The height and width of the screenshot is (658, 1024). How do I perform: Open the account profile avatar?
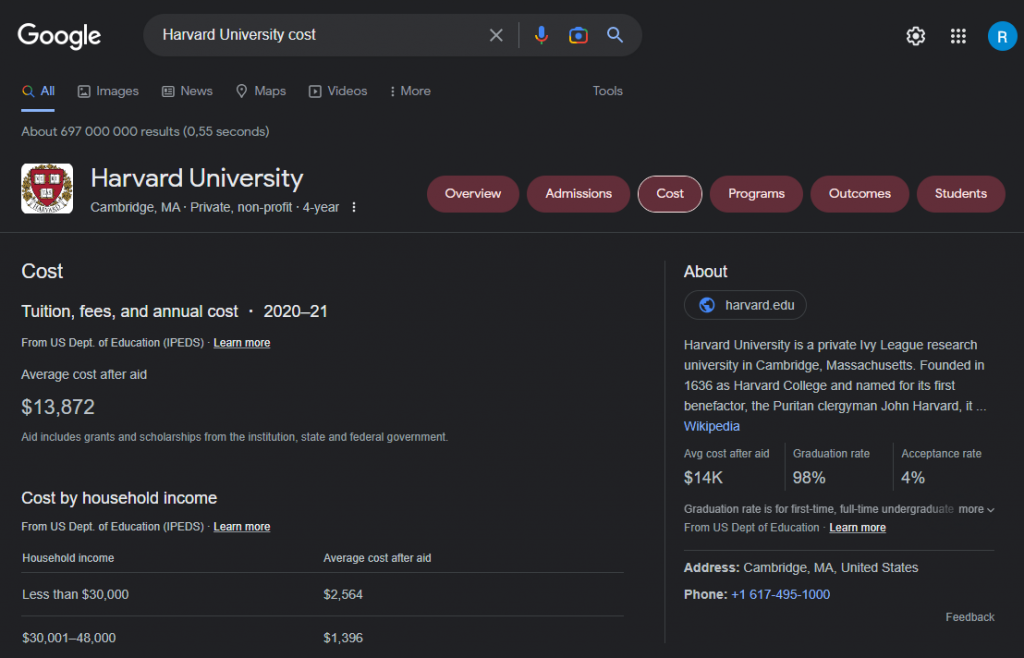[1001, 36]
